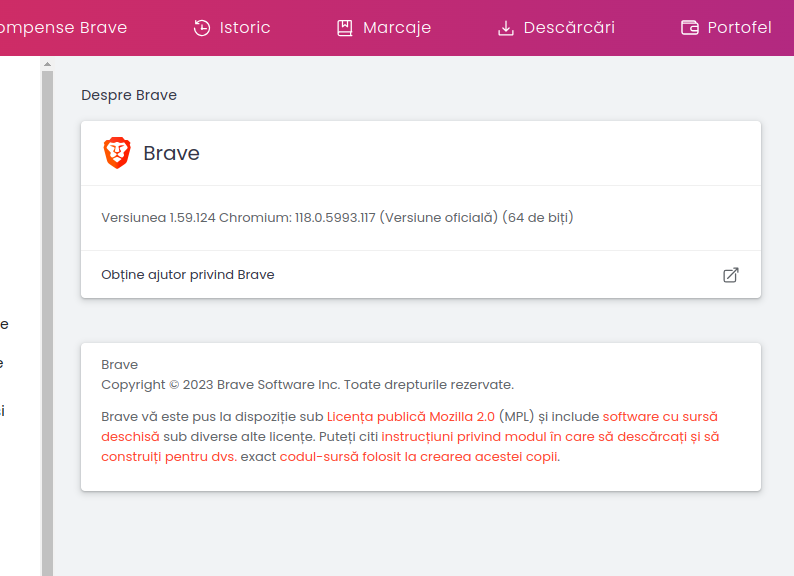Click the Descărcări download icon

[x=505, y=27]
